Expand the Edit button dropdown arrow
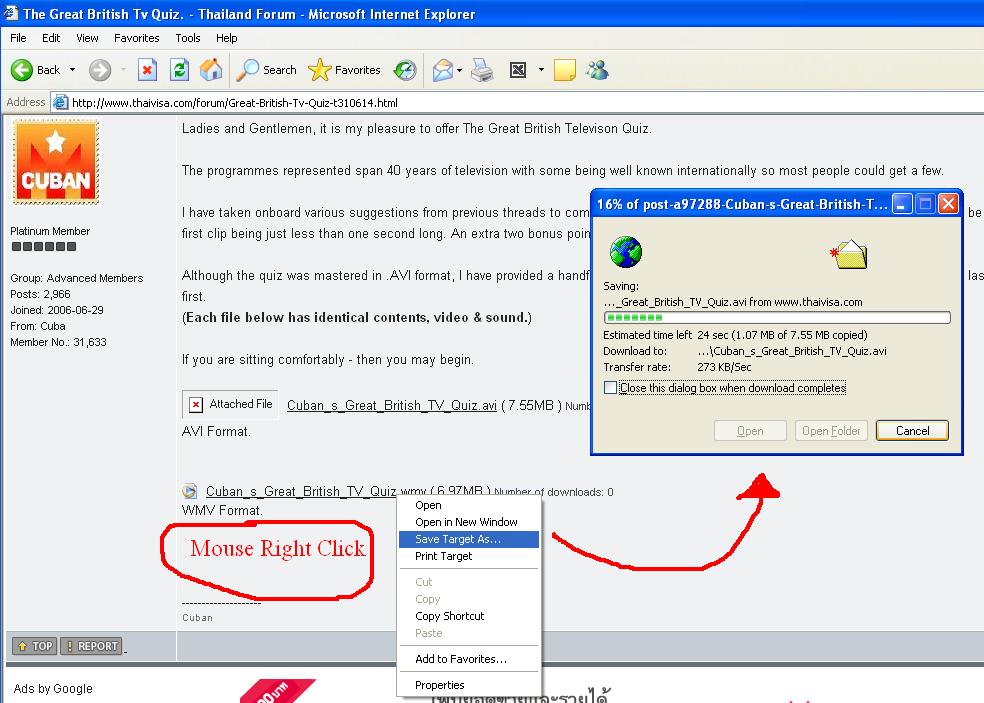 tap(541, 70)
